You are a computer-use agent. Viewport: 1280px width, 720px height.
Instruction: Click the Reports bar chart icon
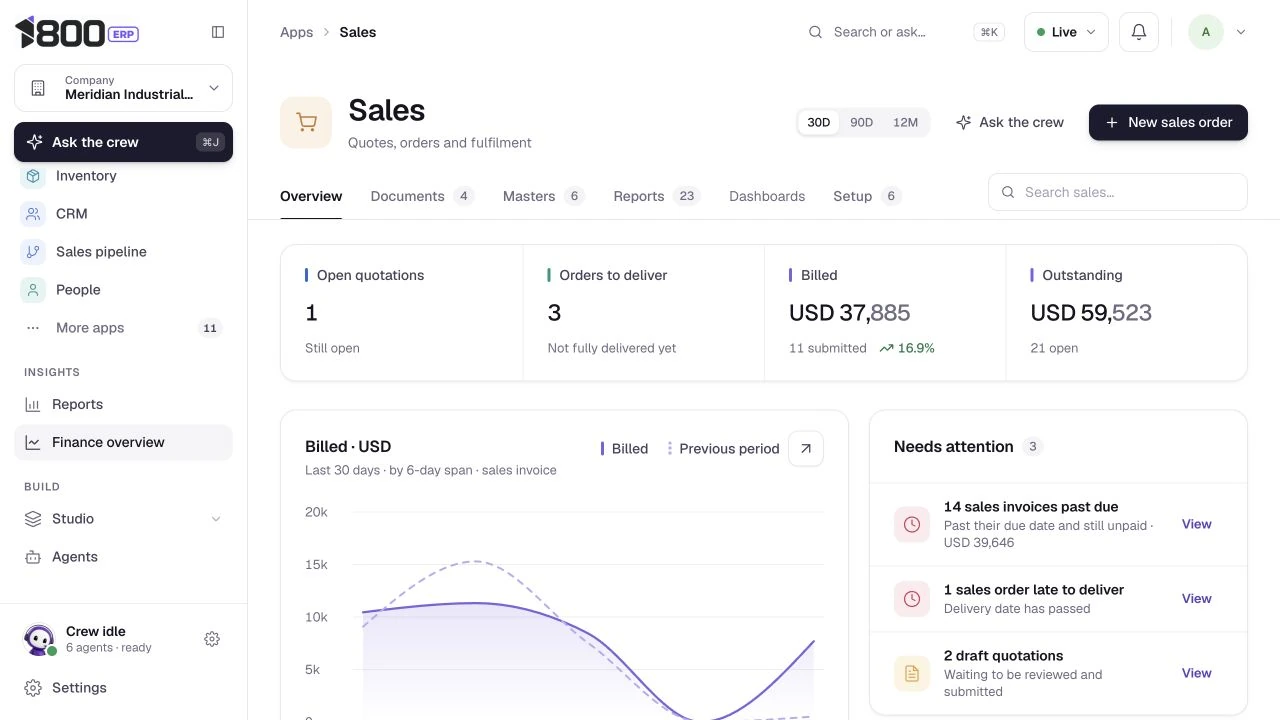point(33,405)
